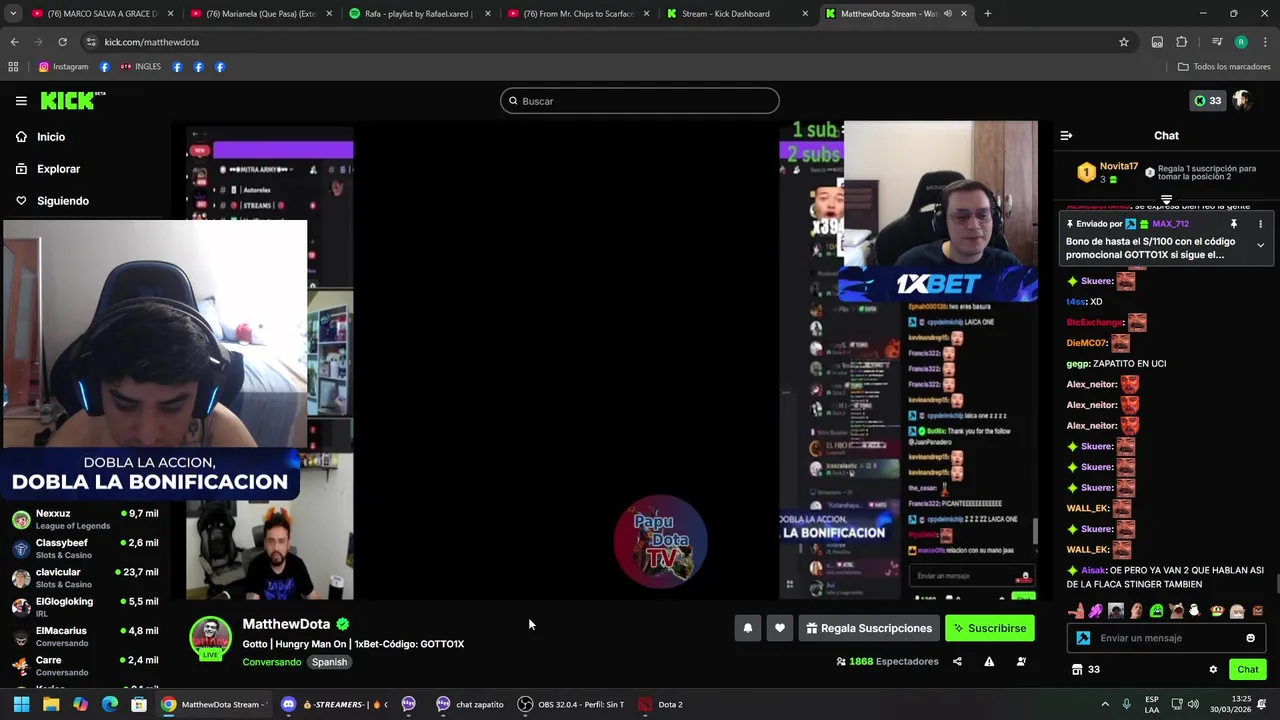The width and height of the screenshot is (1280, 720).
Task: Open the INGLES bookmark folder
Action: [x=140, y=67]
